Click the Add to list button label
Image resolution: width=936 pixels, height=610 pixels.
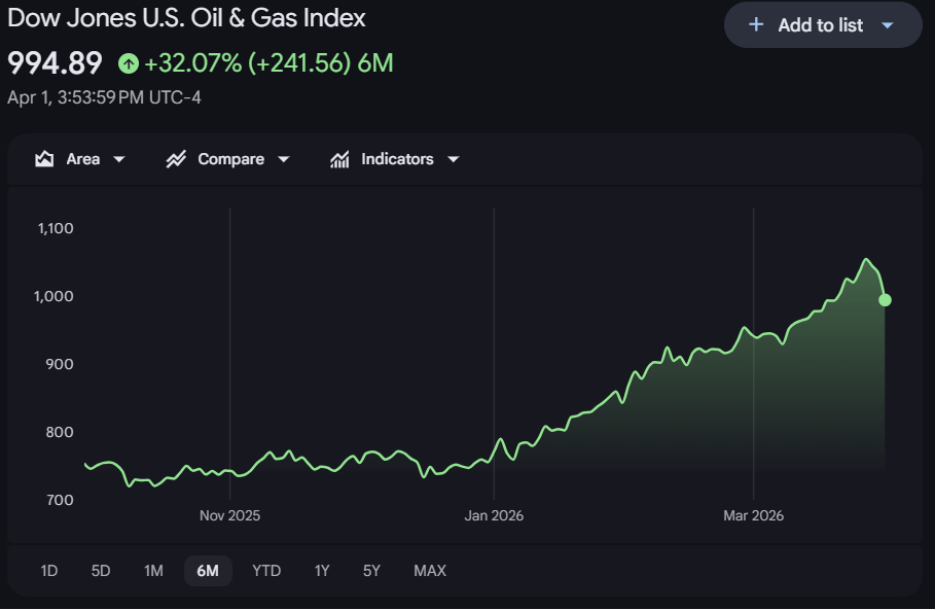(x=820, y=25)
